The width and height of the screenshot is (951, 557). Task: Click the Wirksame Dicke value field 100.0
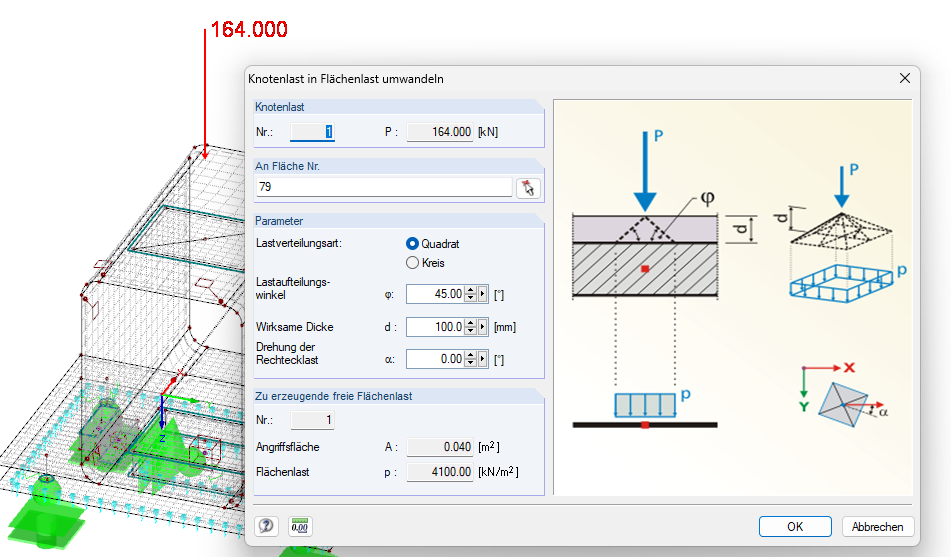pyautogui.click(x=436, y=327)
